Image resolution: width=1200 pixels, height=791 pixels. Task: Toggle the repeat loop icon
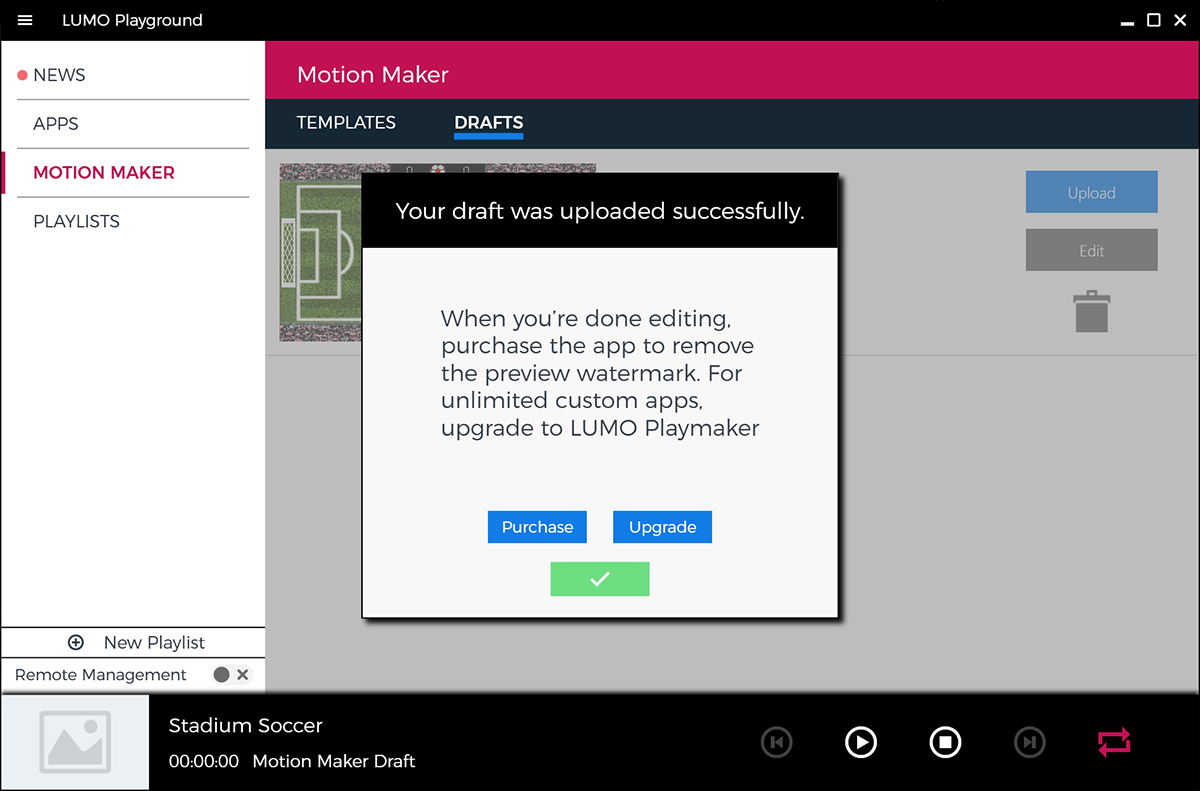point(1113,742)
